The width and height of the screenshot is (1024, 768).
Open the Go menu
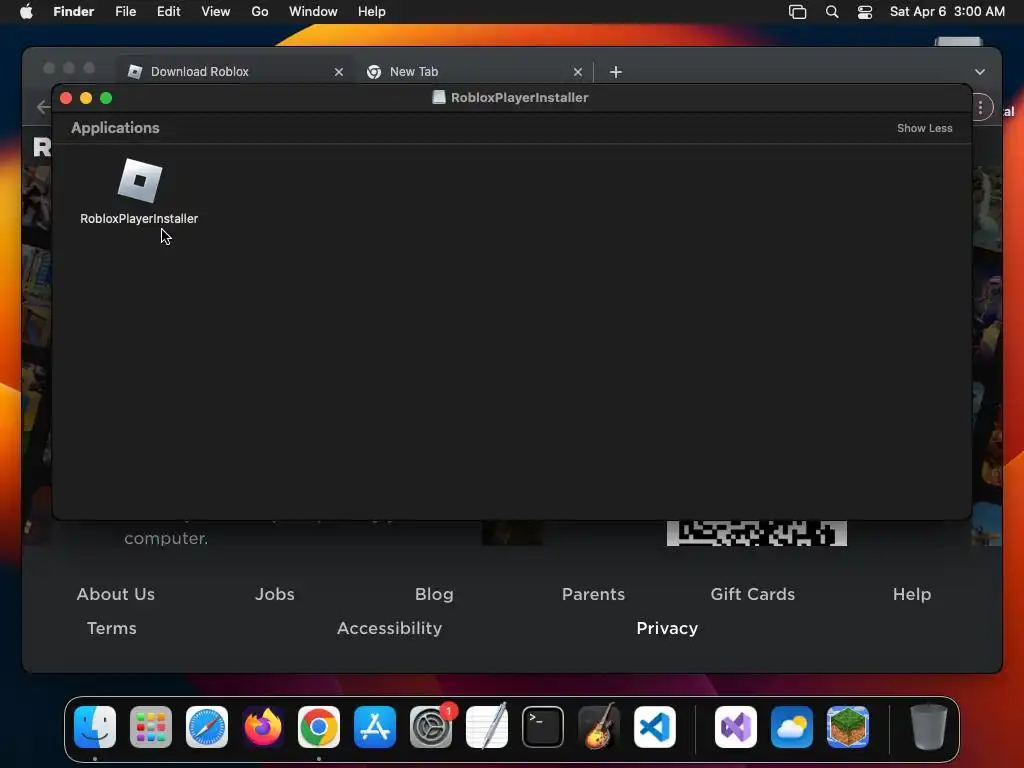[x=260, y=12]
